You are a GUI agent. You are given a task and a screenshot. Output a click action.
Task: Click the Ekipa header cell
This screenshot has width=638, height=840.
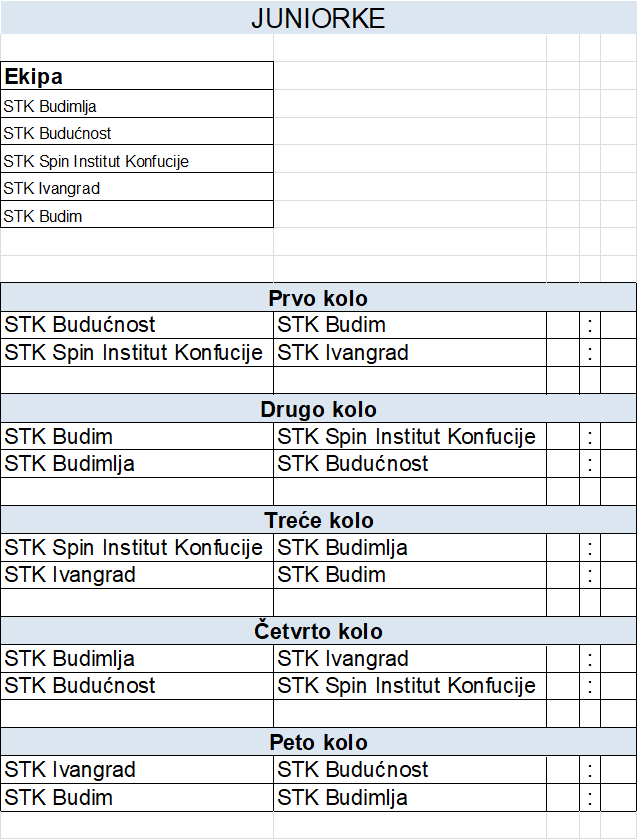137,76
